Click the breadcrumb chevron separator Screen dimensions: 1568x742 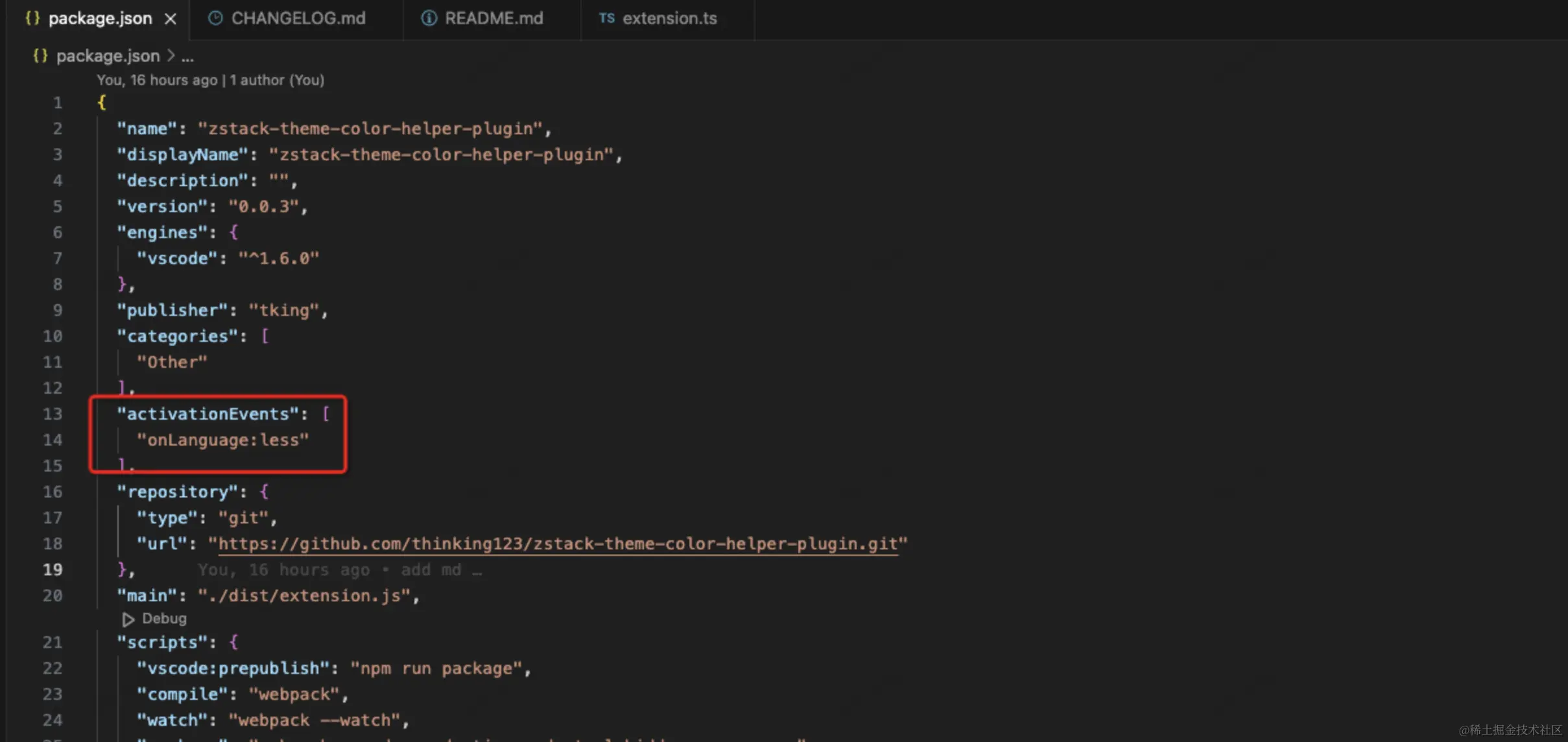click(x=171, y=56)
